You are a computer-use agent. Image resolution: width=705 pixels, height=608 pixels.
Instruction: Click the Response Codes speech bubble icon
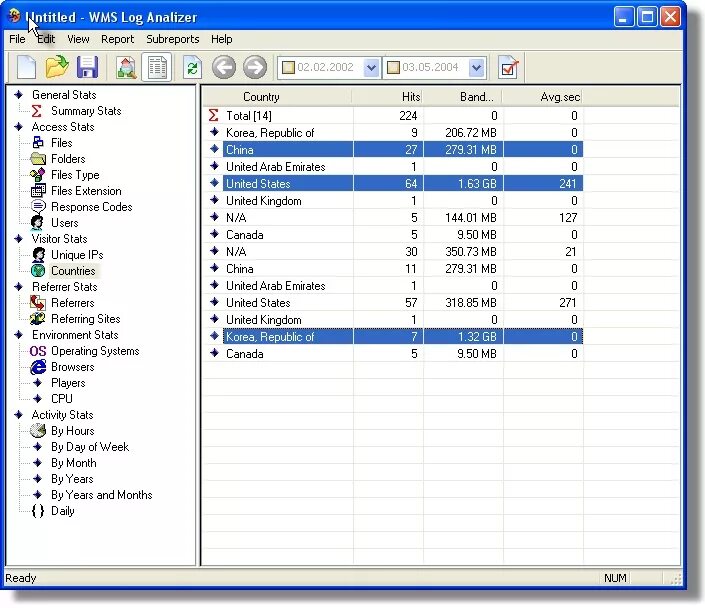[38, 206]
